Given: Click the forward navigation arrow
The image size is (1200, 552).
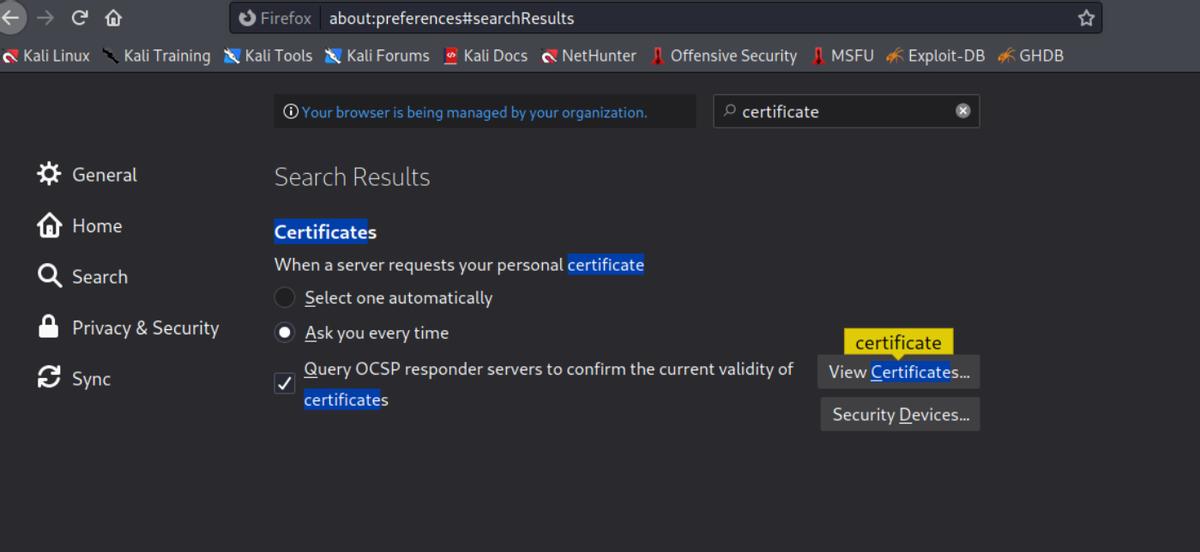Looking at the screenshot, I should [x=45, y=18].
